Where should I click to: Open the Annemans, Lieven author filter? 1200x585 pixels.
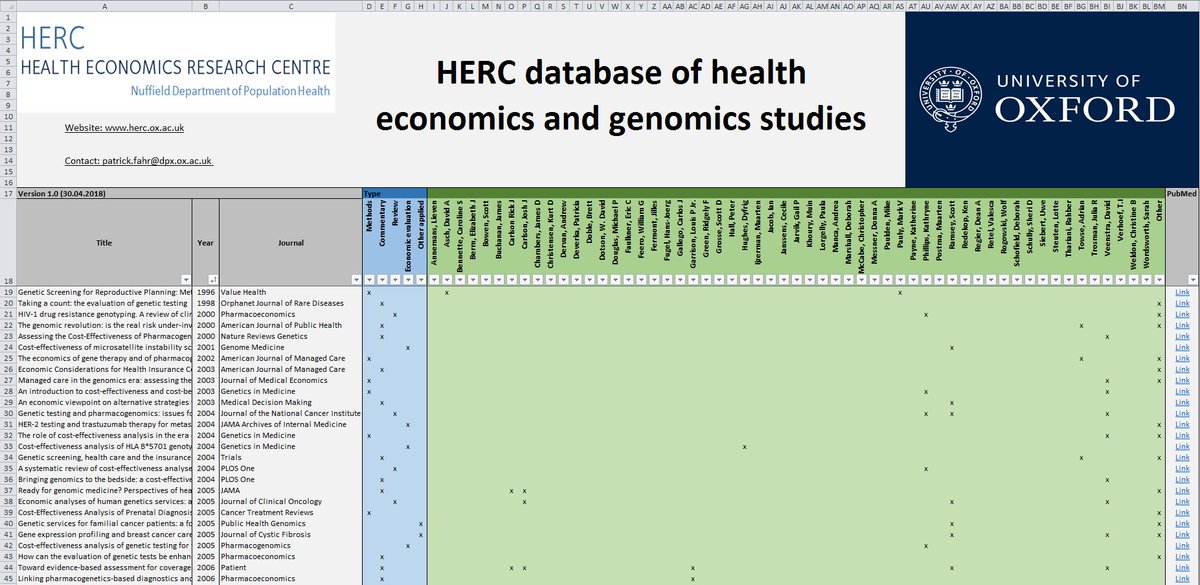tap(433, 279)
